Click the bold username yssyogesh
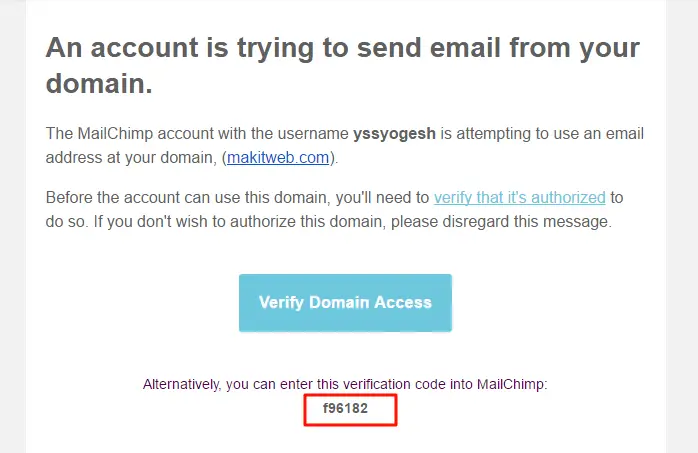This screenshot has width=698, height=453. (x=394, y=133)
